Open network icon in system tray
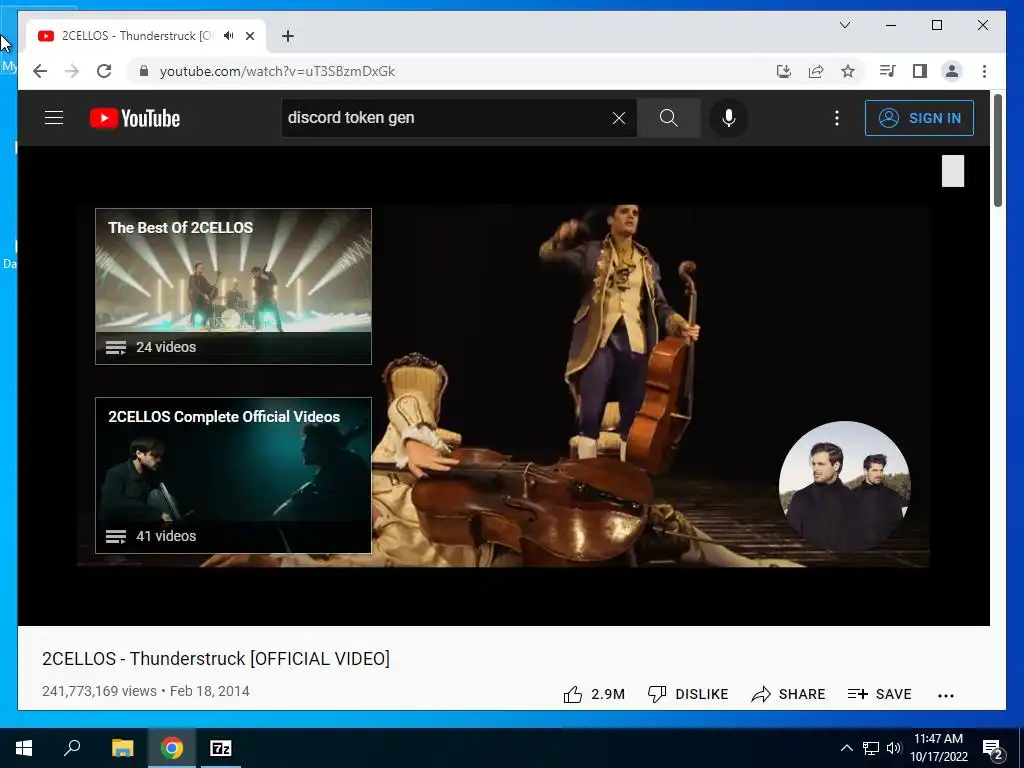 [870, 748]
